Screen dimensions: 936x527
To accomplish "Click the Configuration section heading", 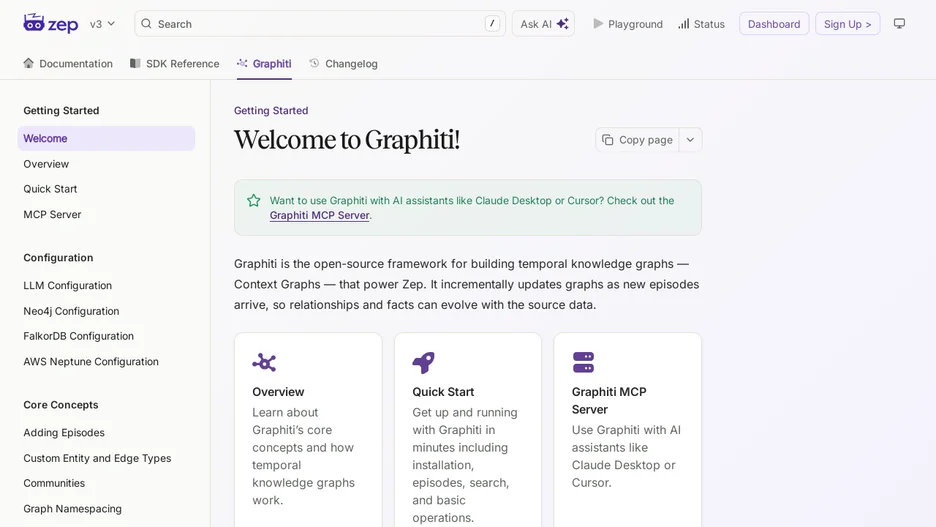I will coord(58,258).
